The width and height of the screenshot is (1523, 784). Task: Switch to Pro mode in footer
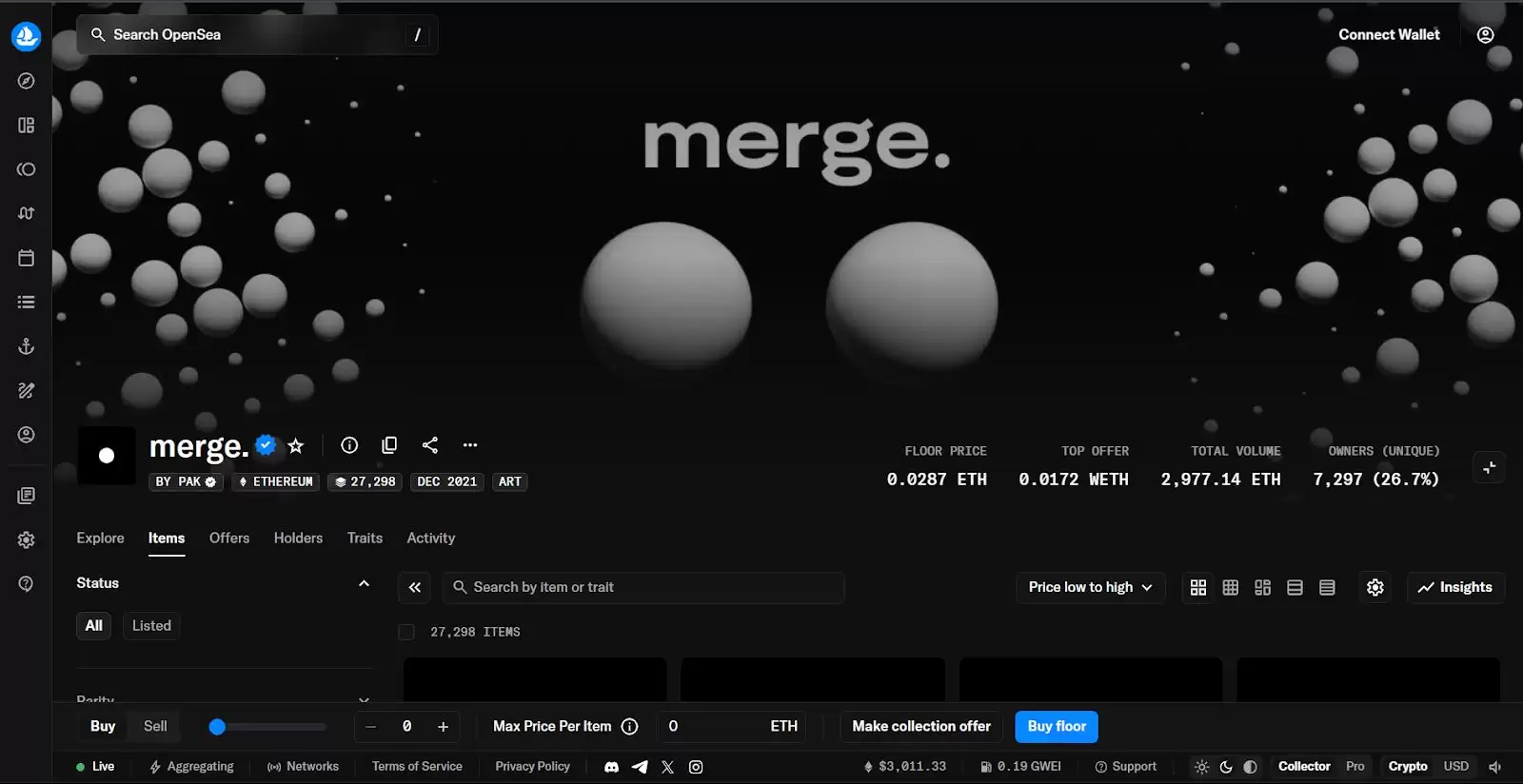(x=1355, y=767)
